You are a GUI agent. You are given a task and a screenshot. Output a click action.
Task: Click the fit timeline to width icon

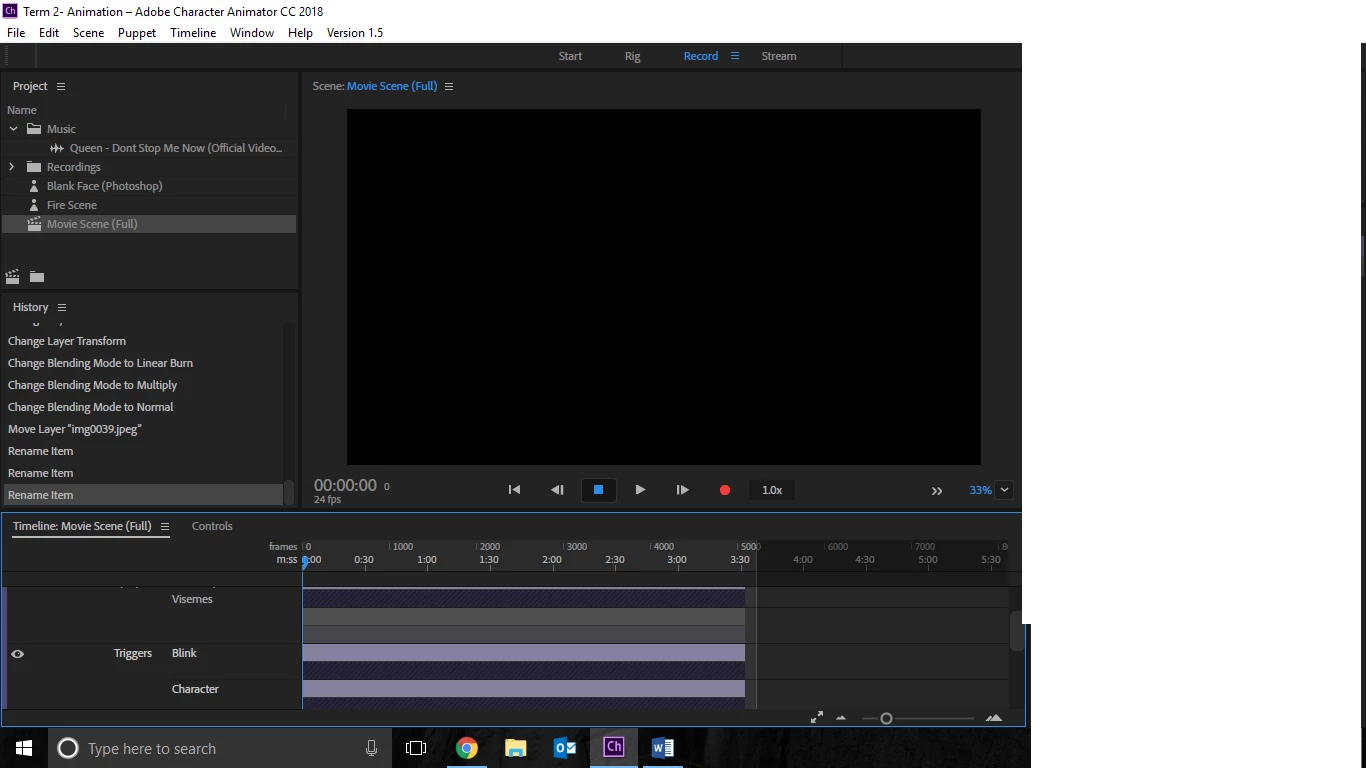pyautogui.click(x=817, y=718)
